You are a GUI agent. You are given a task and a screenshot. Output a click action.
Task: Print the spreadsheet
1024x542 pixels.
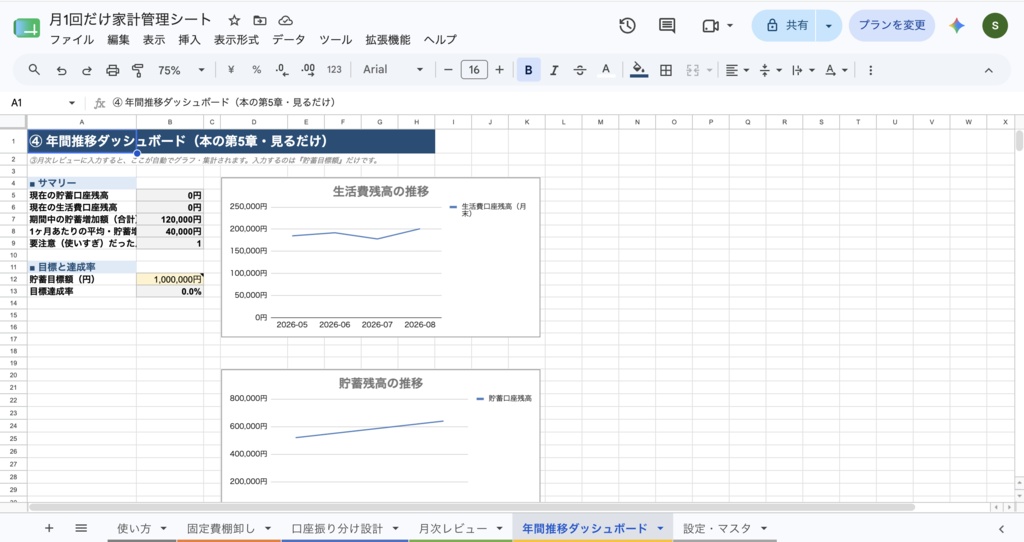112,70
